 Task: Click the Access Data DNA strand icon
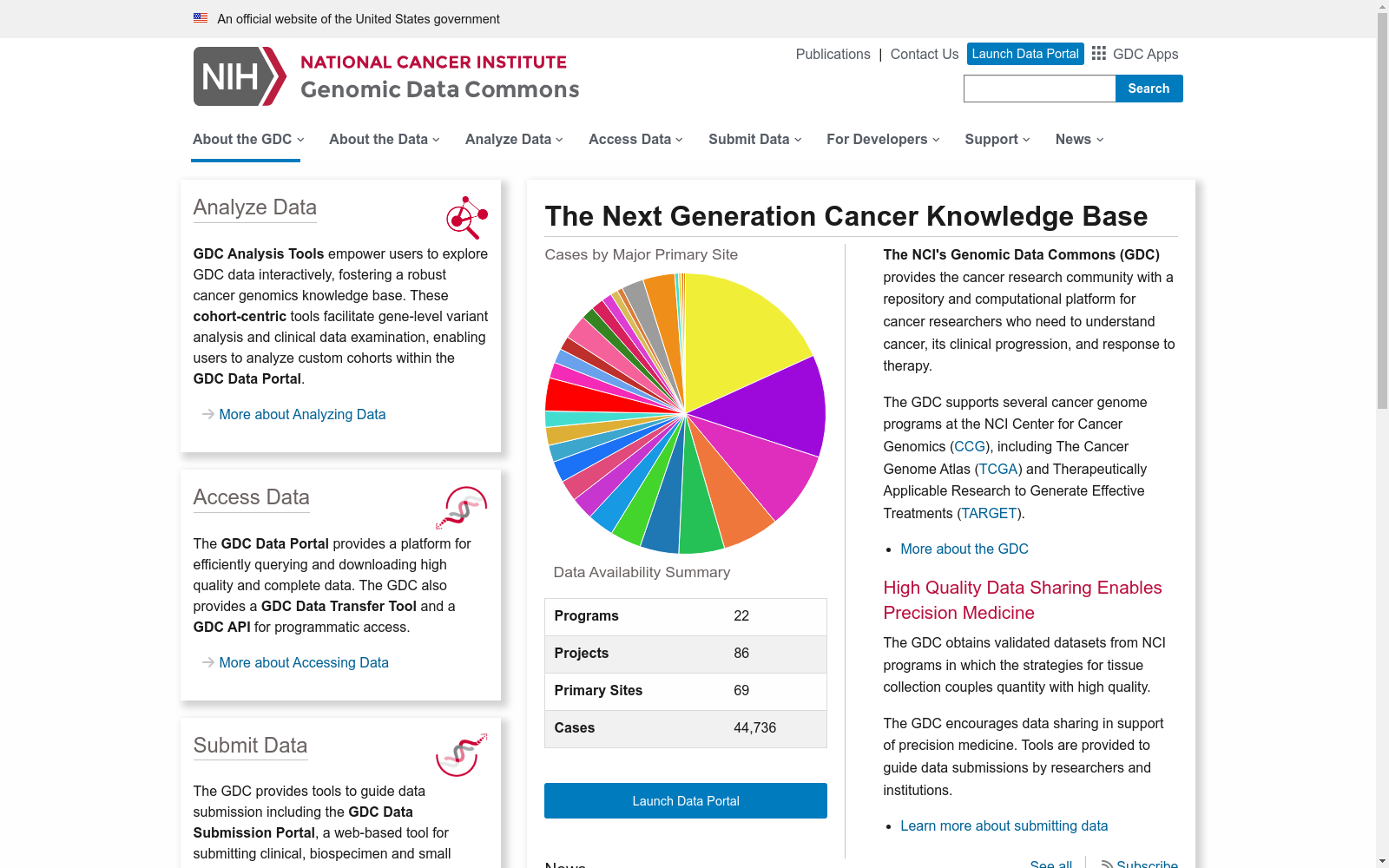(x=463, y=508)
